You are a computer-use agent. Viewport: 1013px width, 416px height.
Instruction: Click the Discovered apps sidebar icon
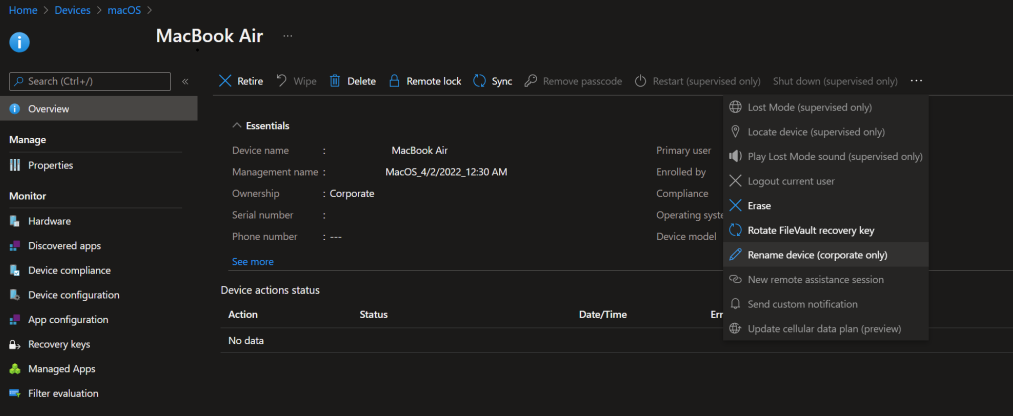[15, 245]
